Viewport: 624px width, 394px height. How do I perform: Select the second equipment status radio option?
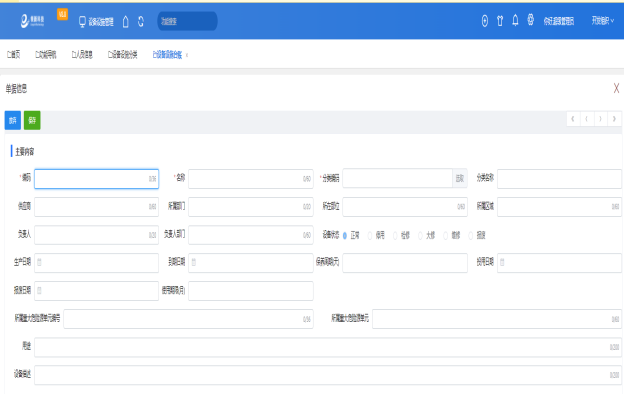[370, 236]
